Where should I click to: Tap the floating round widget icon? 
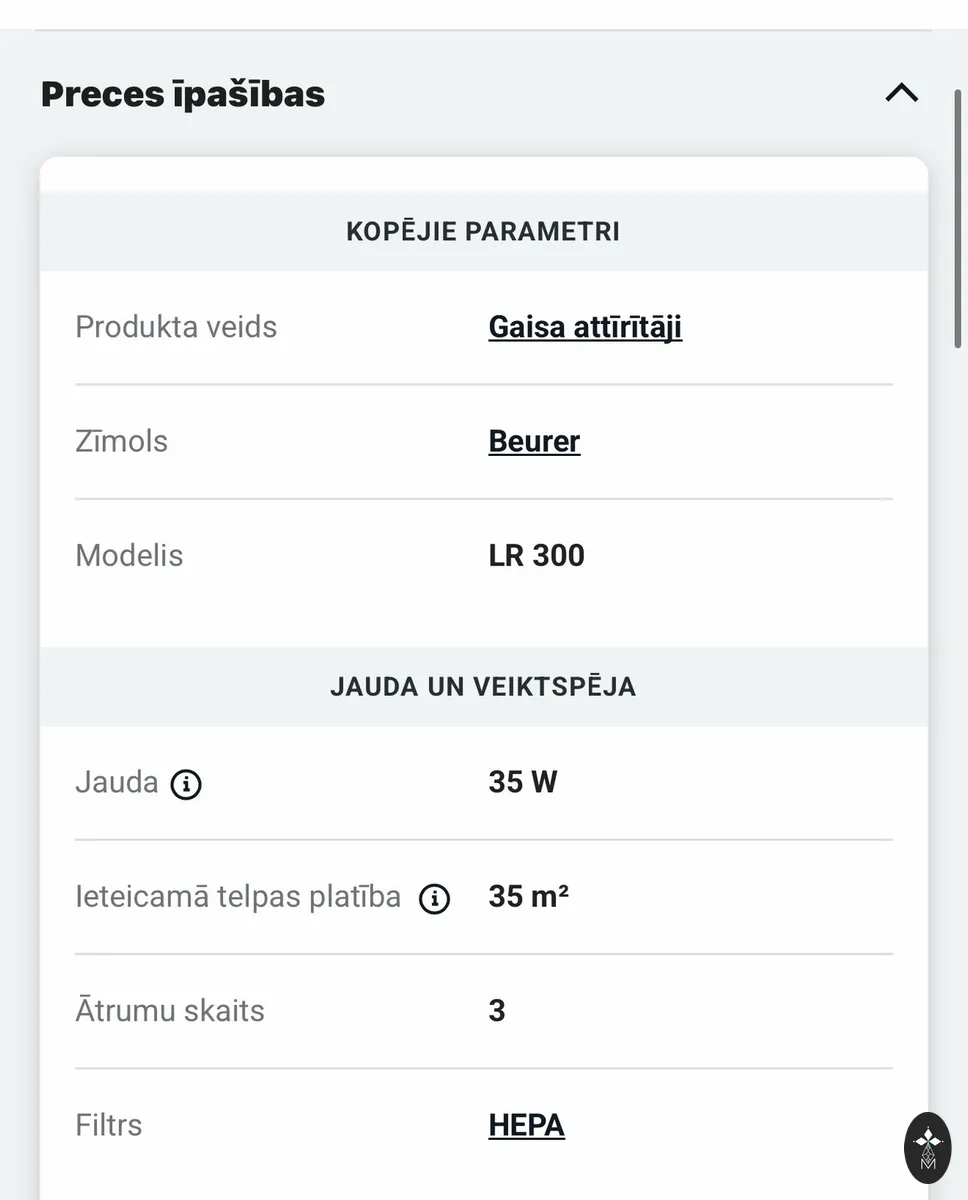click(x=928, y=1147)
